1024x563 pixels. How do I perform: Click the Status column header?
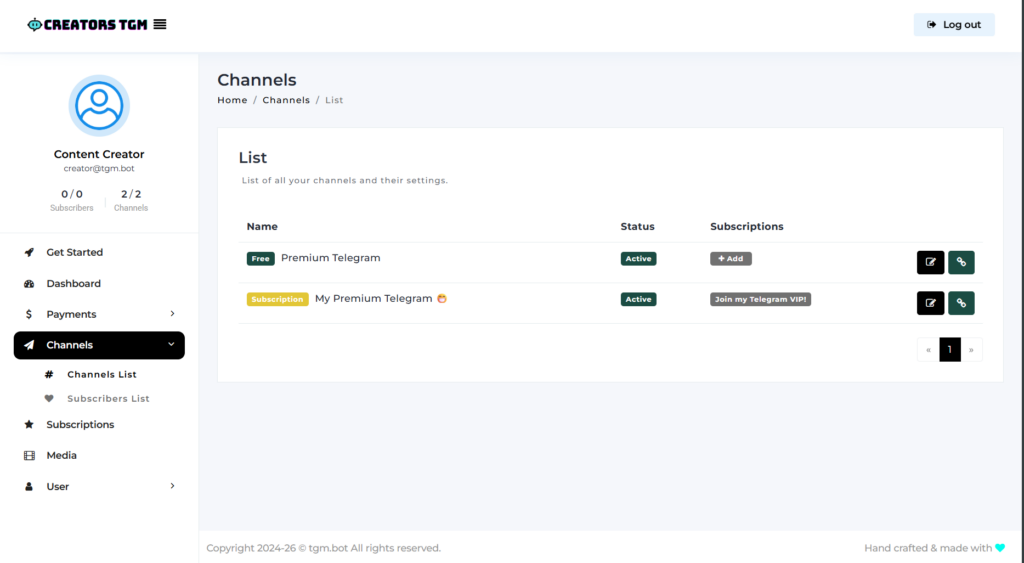point(637,227)
